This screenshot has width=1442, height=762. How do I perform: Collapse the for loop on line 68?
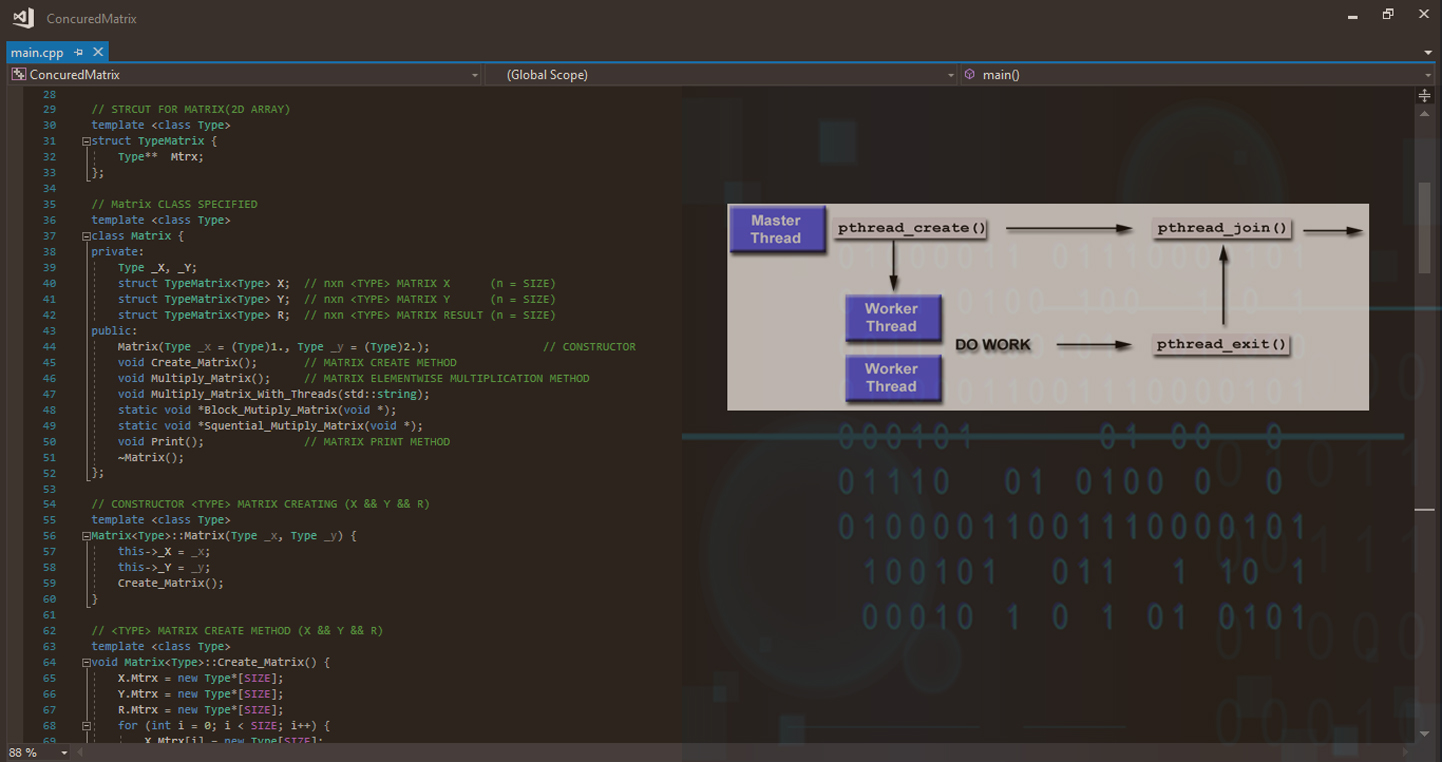[x=87, y=726]
